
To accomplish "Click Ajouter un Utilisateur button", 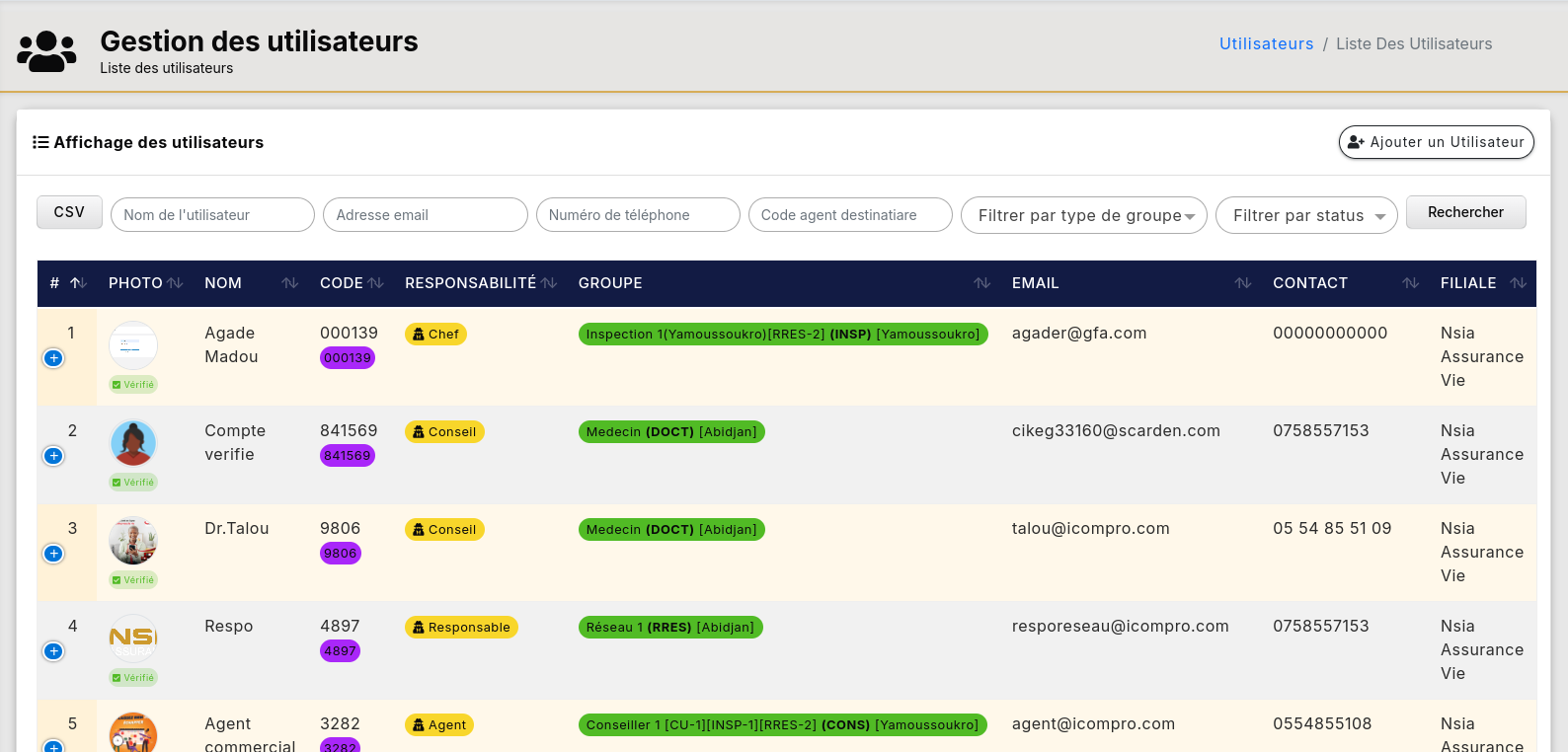I will click(1436, 142).
